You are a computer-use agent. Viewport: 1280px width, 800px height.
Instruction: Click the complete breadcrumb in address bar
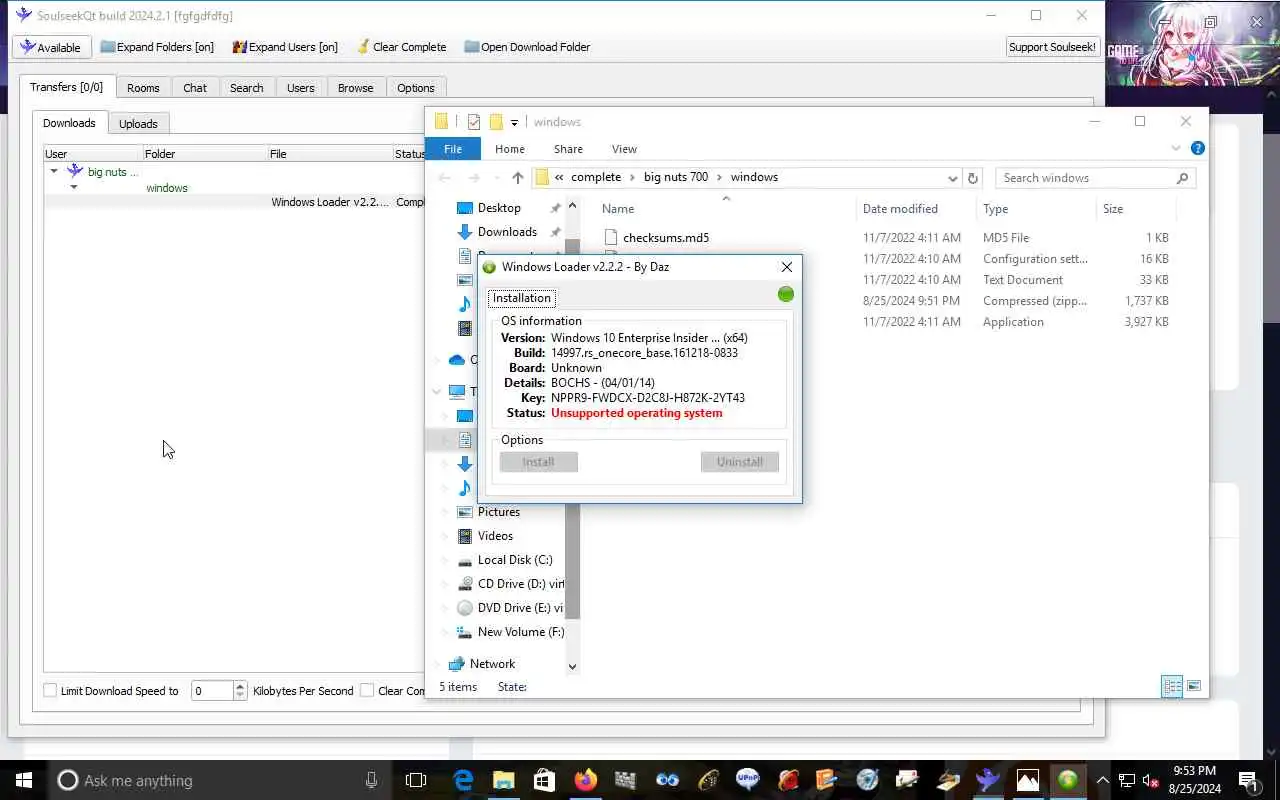point(596,177)
